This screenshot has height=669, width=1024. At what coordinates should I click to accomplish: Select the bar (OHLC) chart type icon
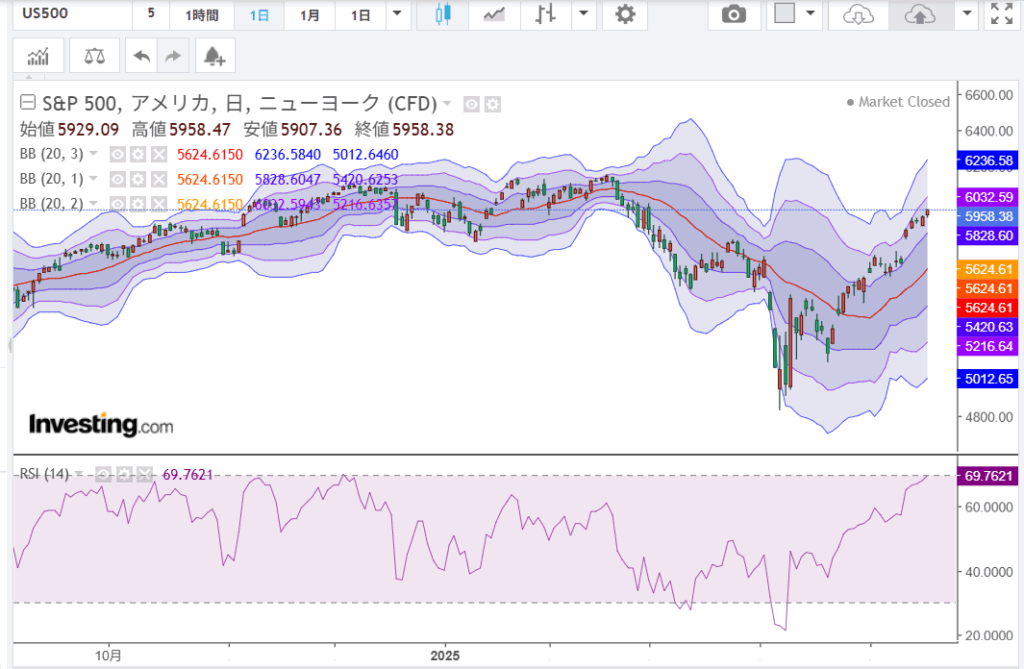[x=545, y=14]
